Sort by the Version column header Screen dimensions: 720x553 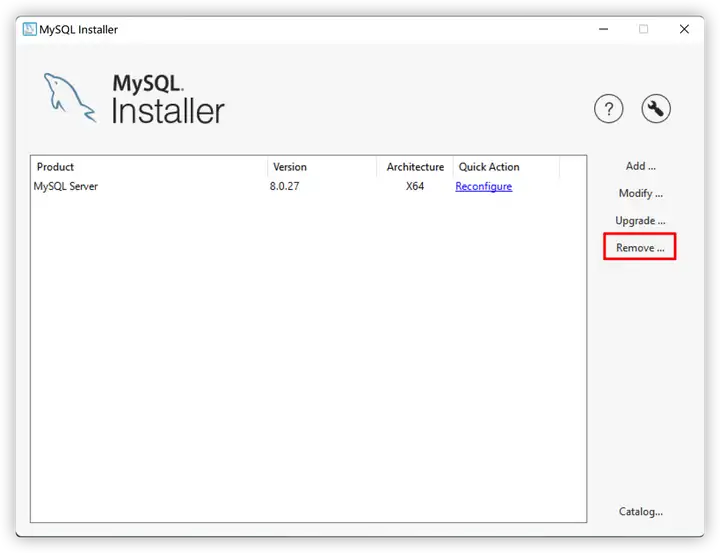322,167
